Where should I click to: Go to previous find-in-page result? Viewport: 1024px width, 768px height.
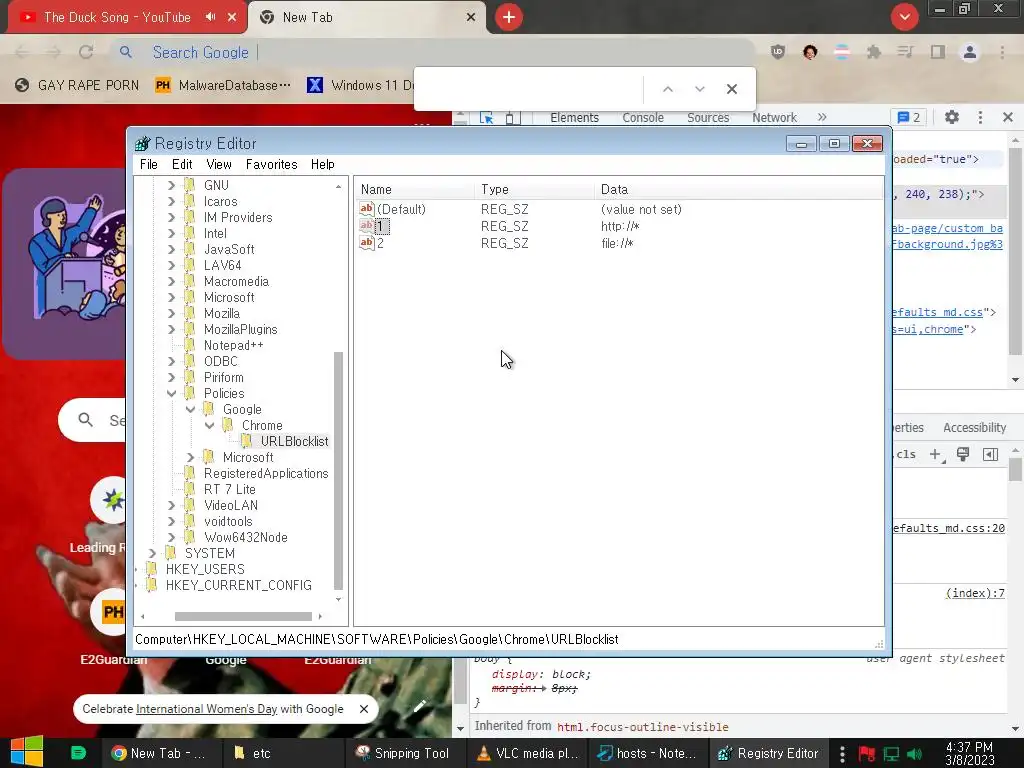click(x=667, y=89)
